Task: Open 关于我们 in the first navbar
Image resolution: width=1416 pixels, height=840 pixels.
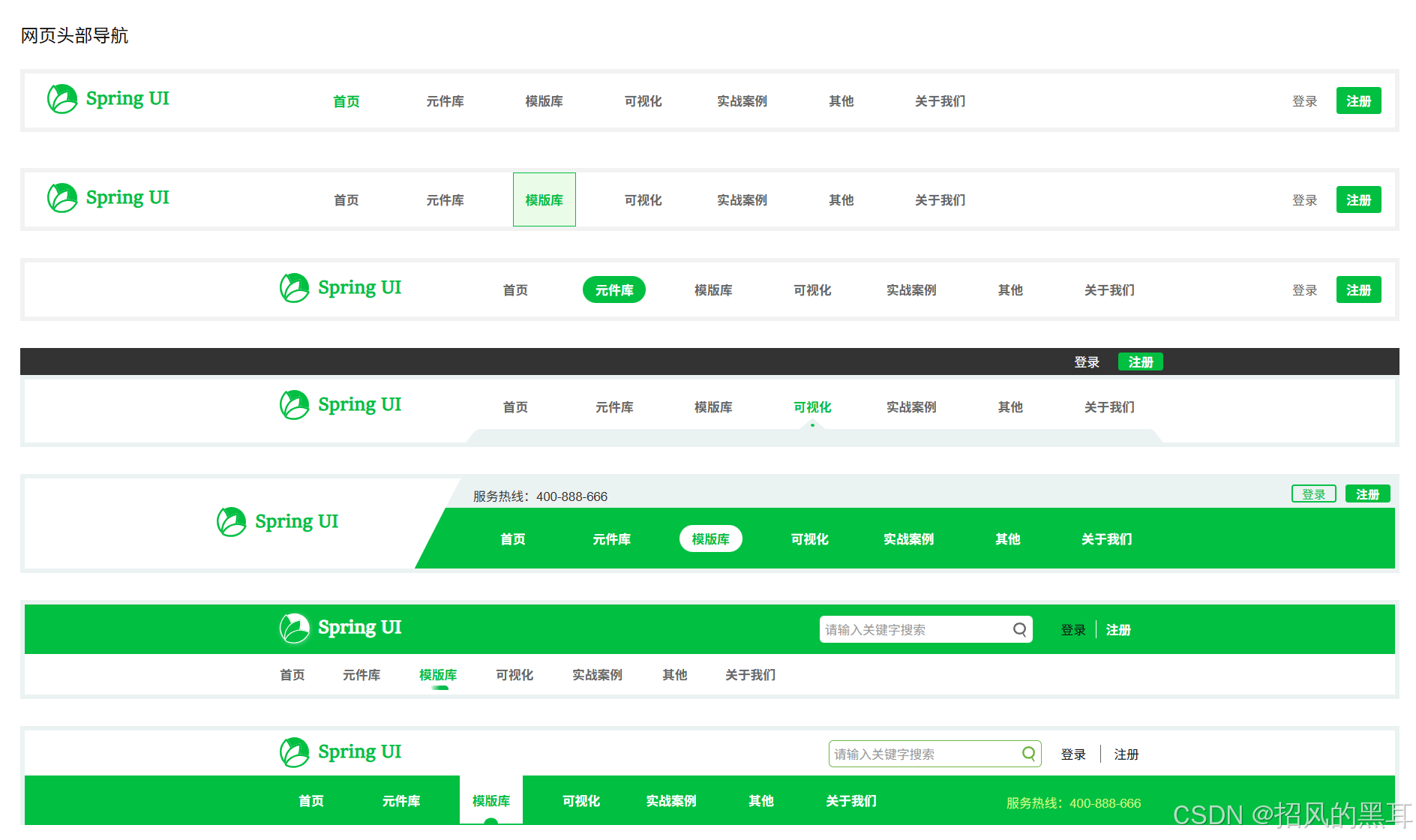Action: pos(940,101)
